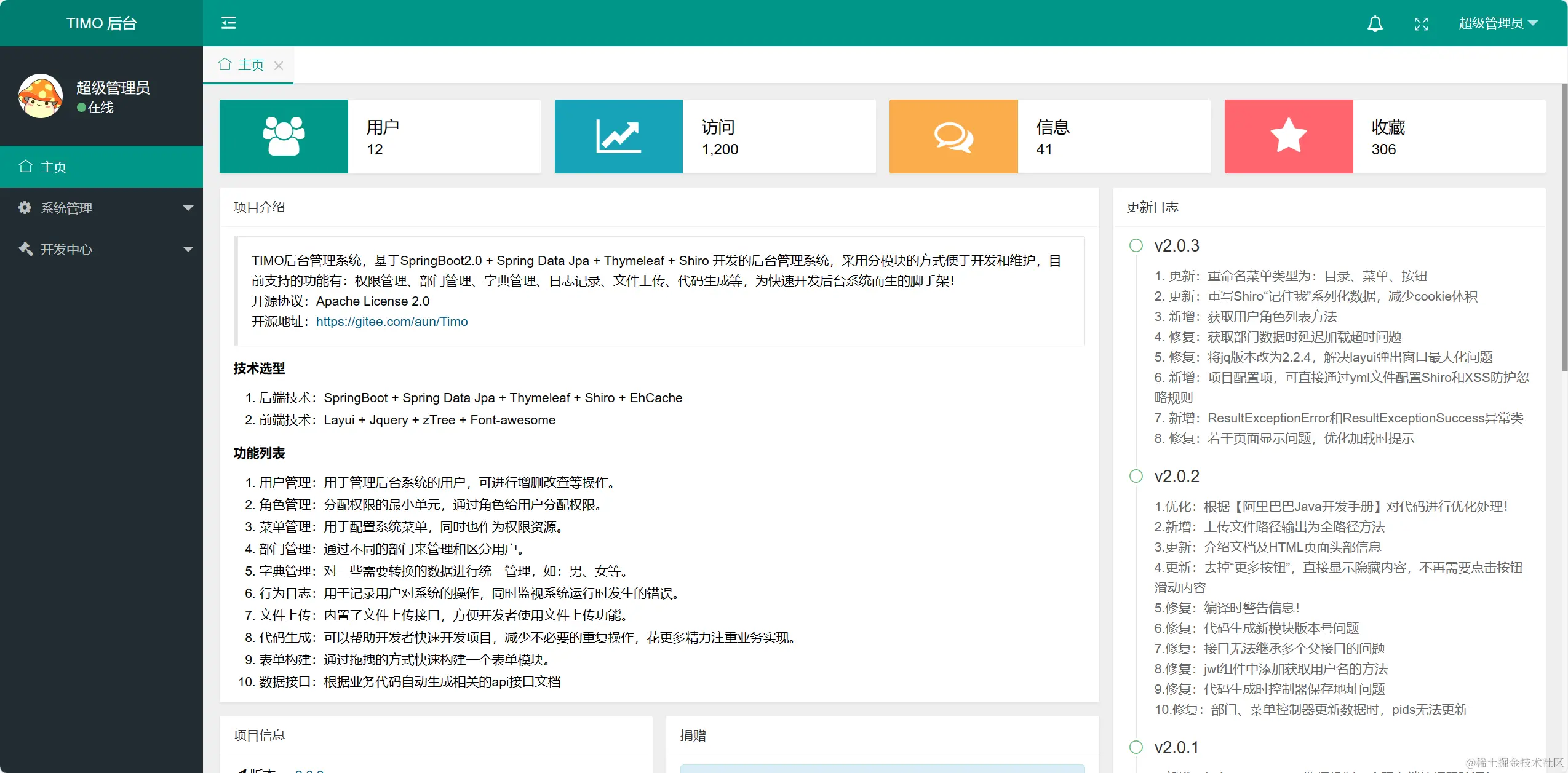Click the v2.0.3 timeline circle marker
The image size is (1568, 773).
(x=1136, y=245)
